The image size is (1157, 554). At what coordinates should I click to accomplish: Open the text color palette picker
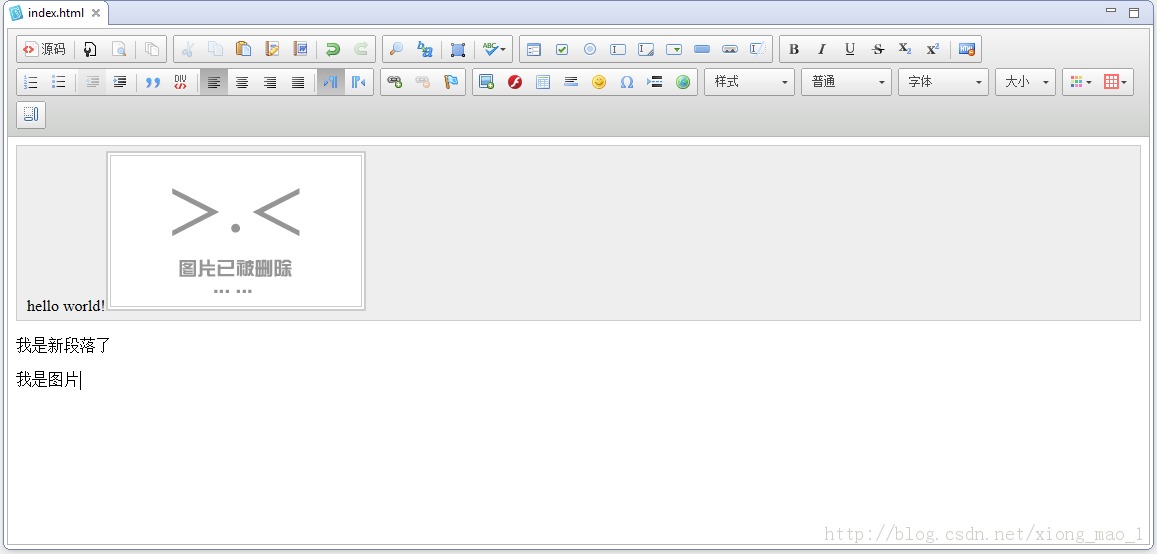click(x=1079, y=82)
